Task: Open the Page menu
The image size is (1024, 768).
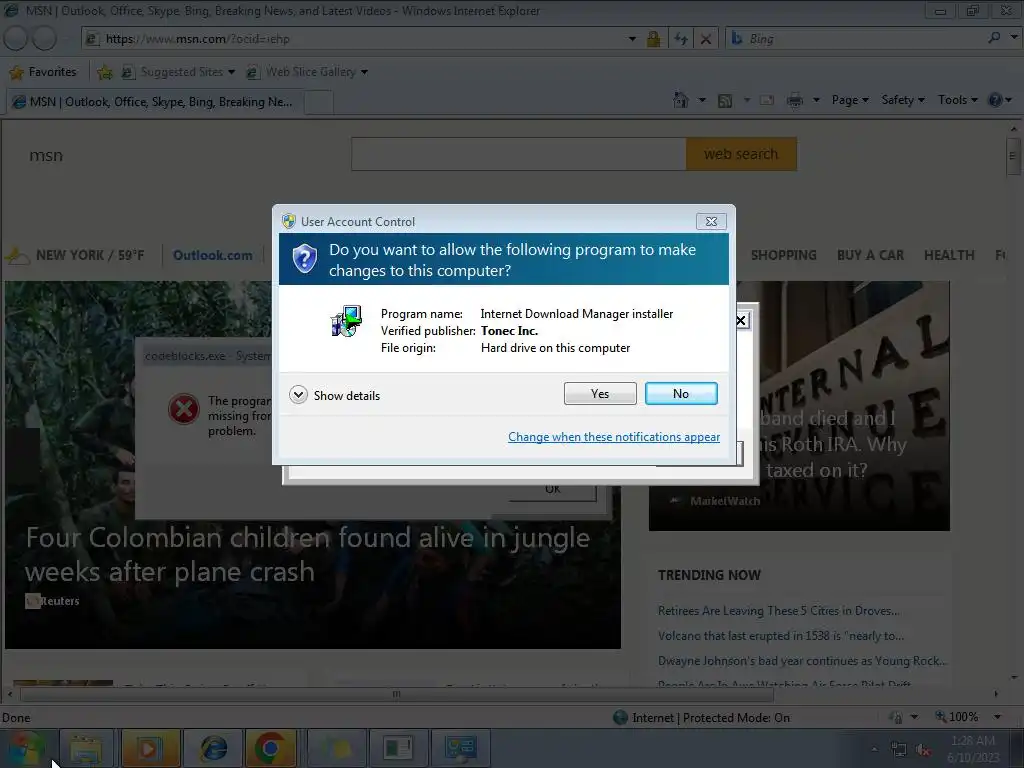Action: (850, 100)
